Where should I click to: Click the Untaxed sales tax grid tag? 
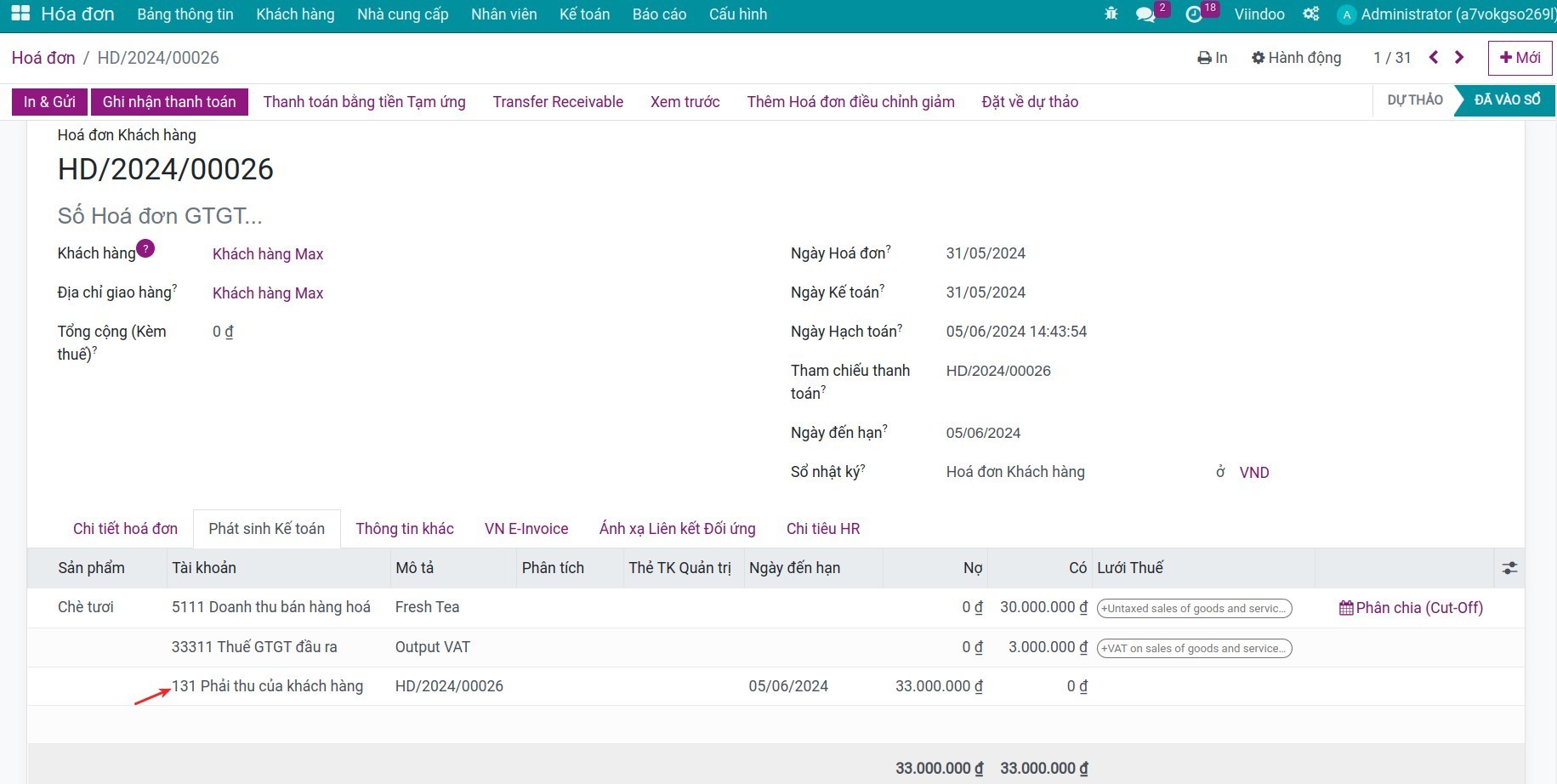click(x=1195, y=609)
